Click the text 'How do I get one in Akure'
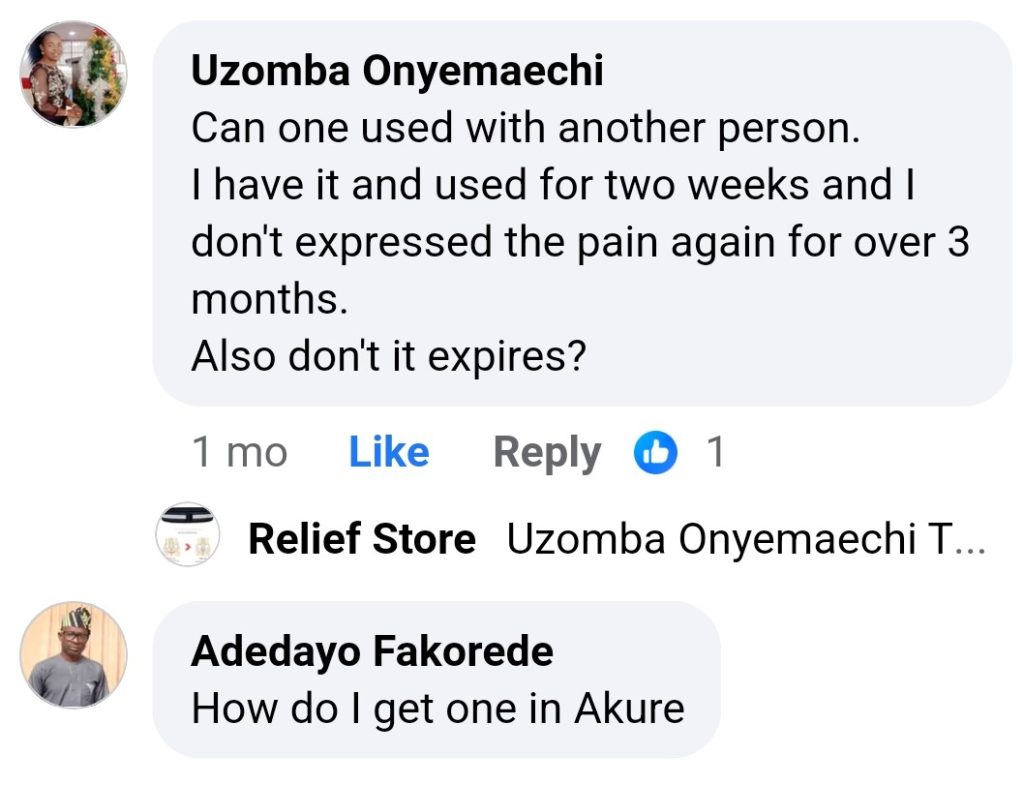 click(437, 709)
